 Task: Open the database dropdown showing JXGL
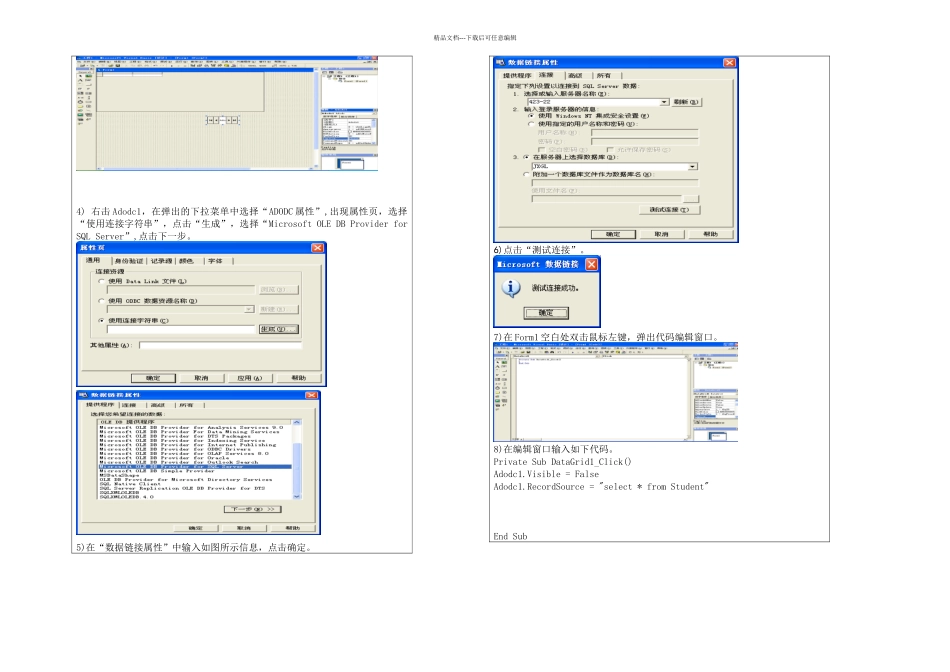pyautogui.click(x=693, y=166)
